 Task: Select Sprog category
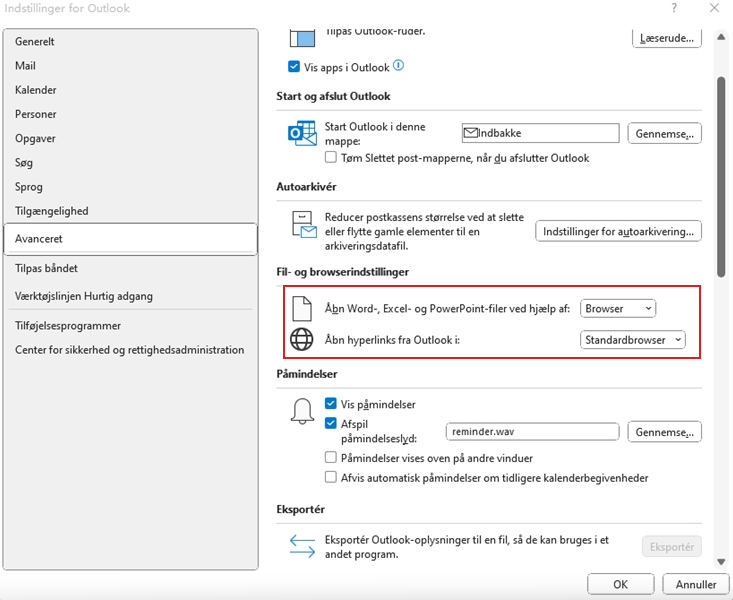coord(130,187)
